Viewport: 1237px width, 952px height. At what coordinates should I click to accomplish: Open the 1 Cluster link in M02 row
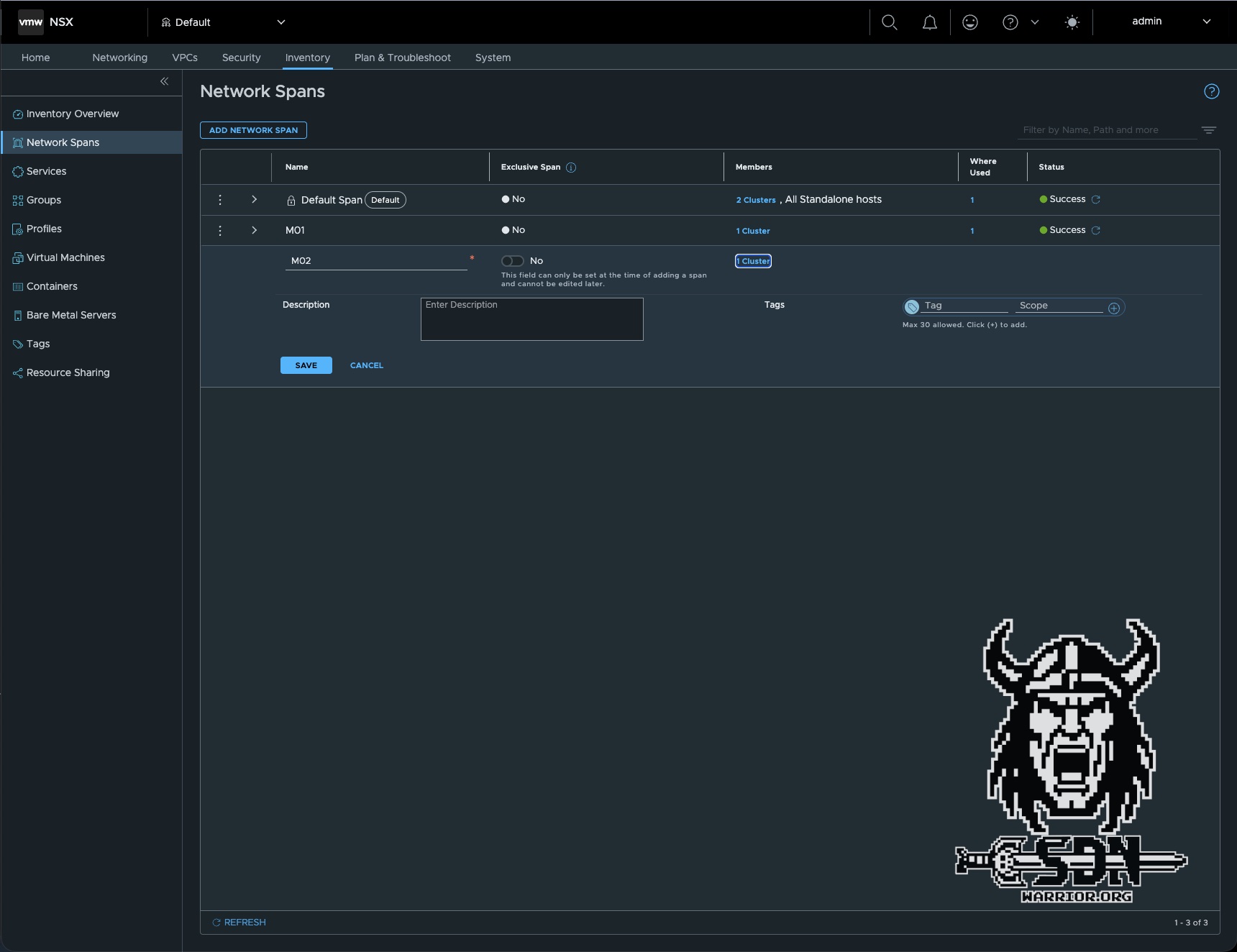[753, 261]
